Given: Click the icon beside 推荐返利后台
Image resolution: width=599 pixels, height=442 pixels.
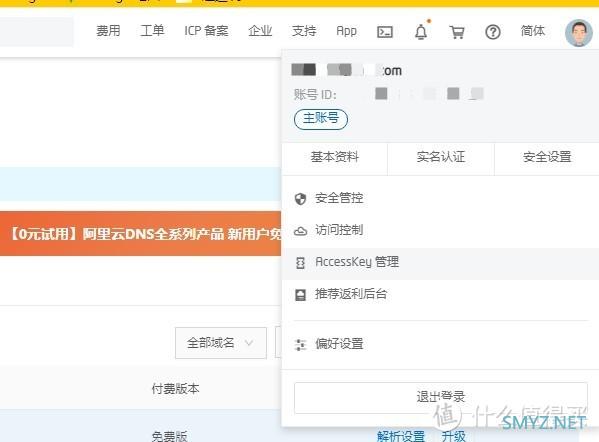Looking at the screenshot, I should pyautogui.click(x=301, y=295).
